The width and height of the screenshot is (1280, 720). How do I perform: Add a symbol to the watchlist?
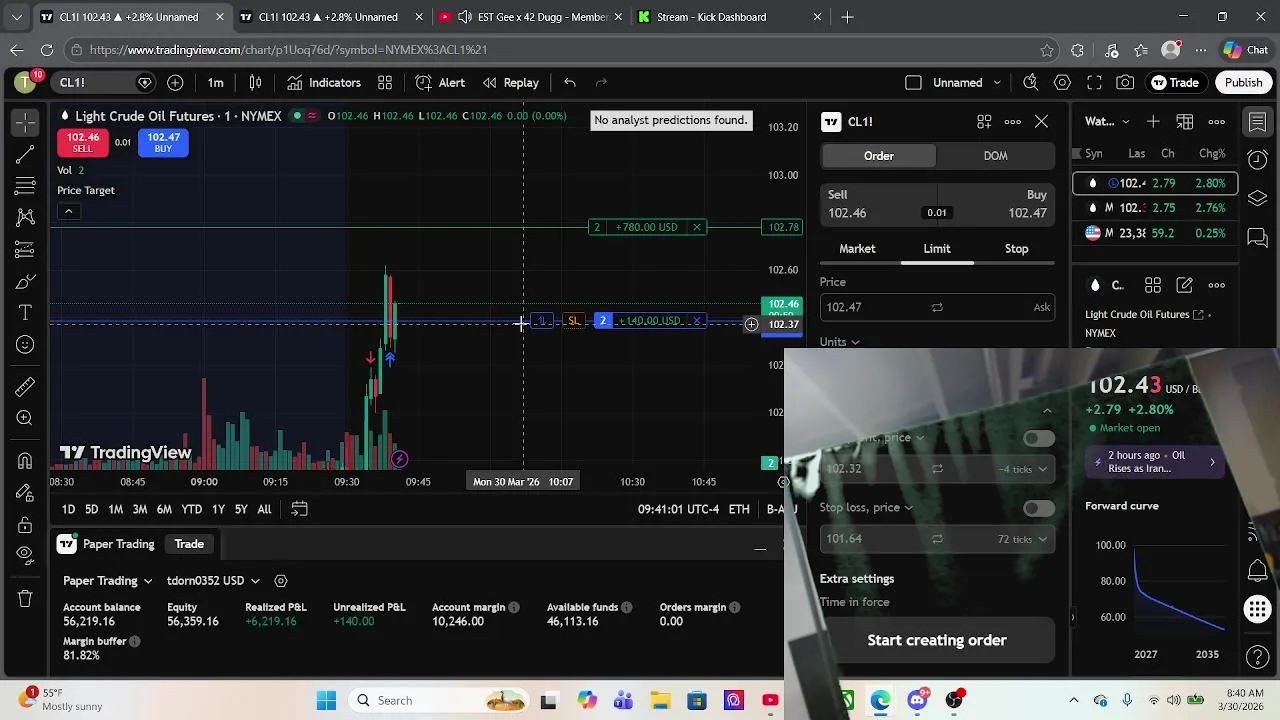pos(1153,122)
